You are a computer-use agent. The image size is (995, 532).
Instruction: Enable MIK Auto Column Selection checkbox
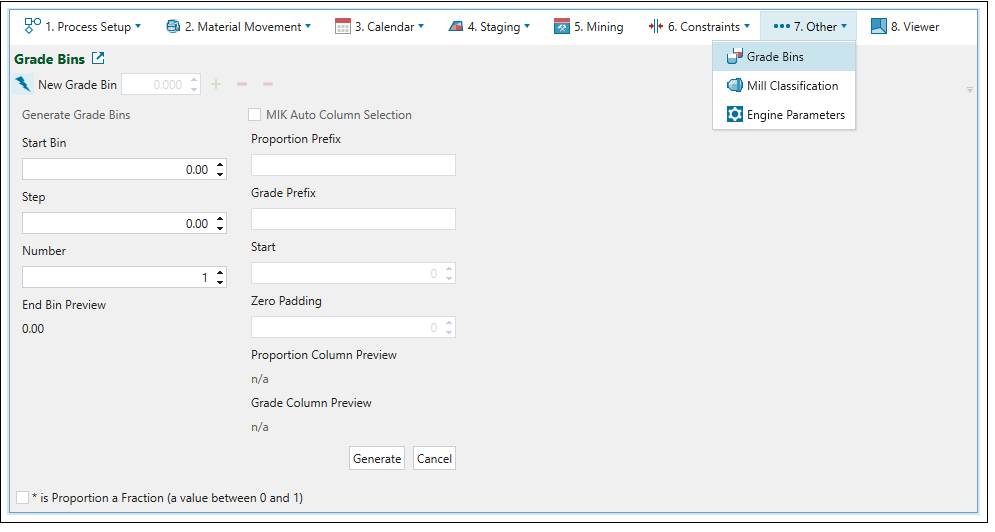click(x=255, y=115)
